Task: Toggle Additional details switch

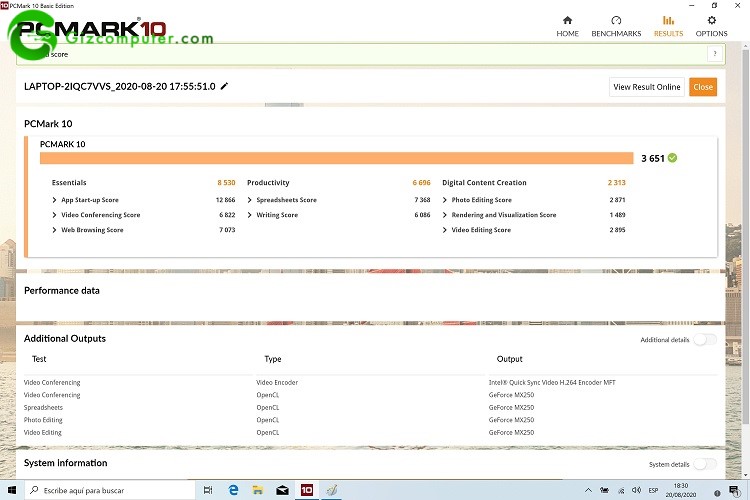Action: pyautogui.click(x=705, y=340)
